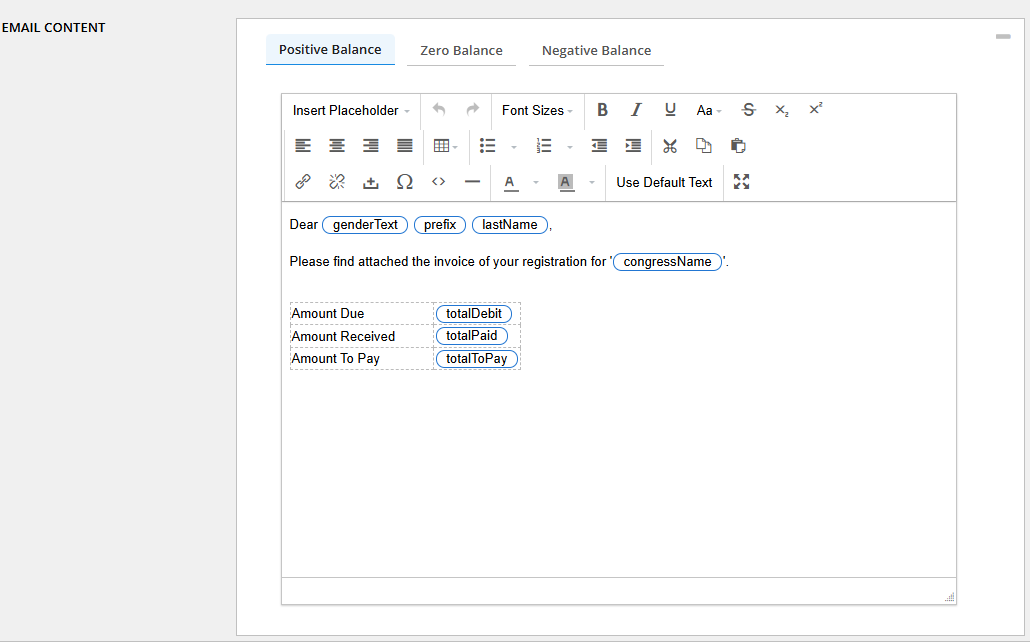The image size is (1030, 642).
Task: Click the Use Default Text button
Action: pos(664,182)
